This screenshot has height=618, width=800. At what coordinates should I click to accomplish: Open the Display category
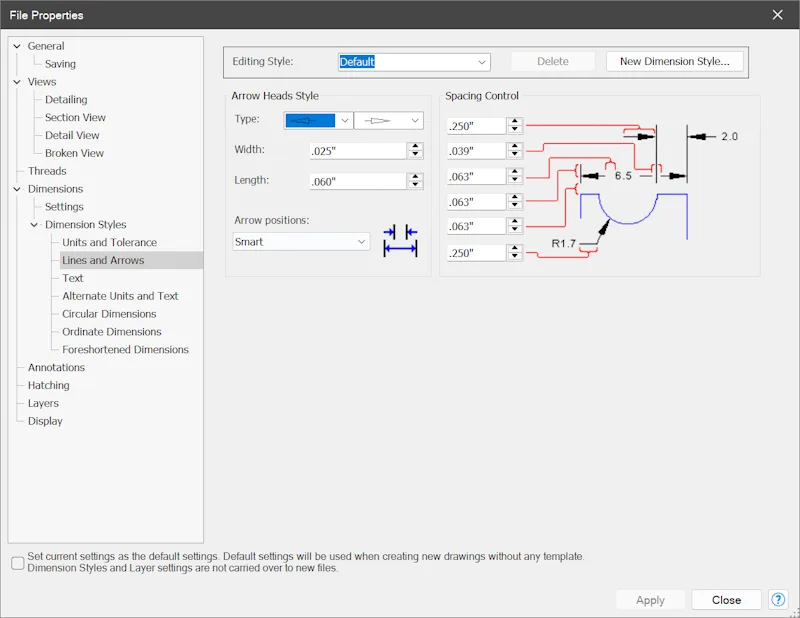[45, 421]
